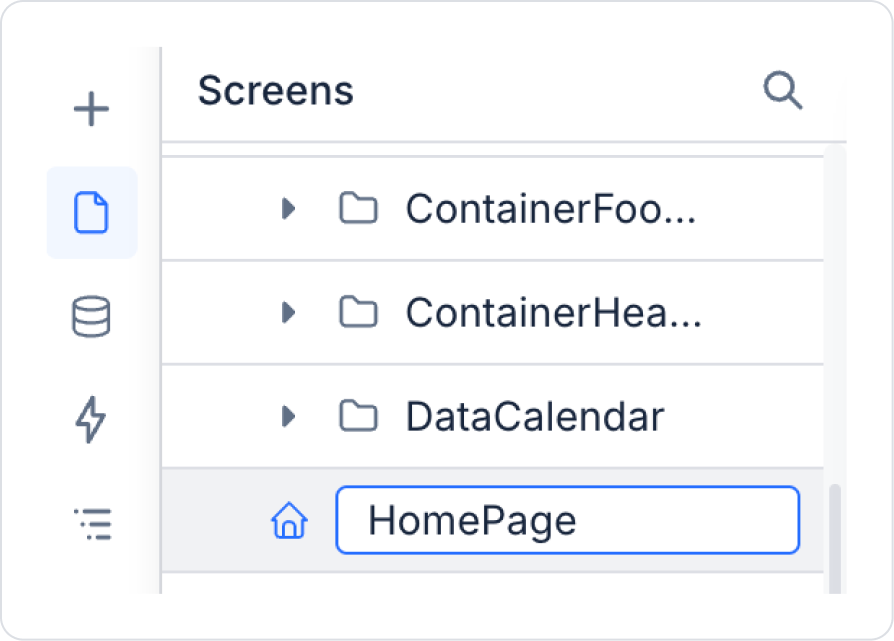Open the database icon in sidebar
Screen dimensions: 894x641
[x=92, y=316]
